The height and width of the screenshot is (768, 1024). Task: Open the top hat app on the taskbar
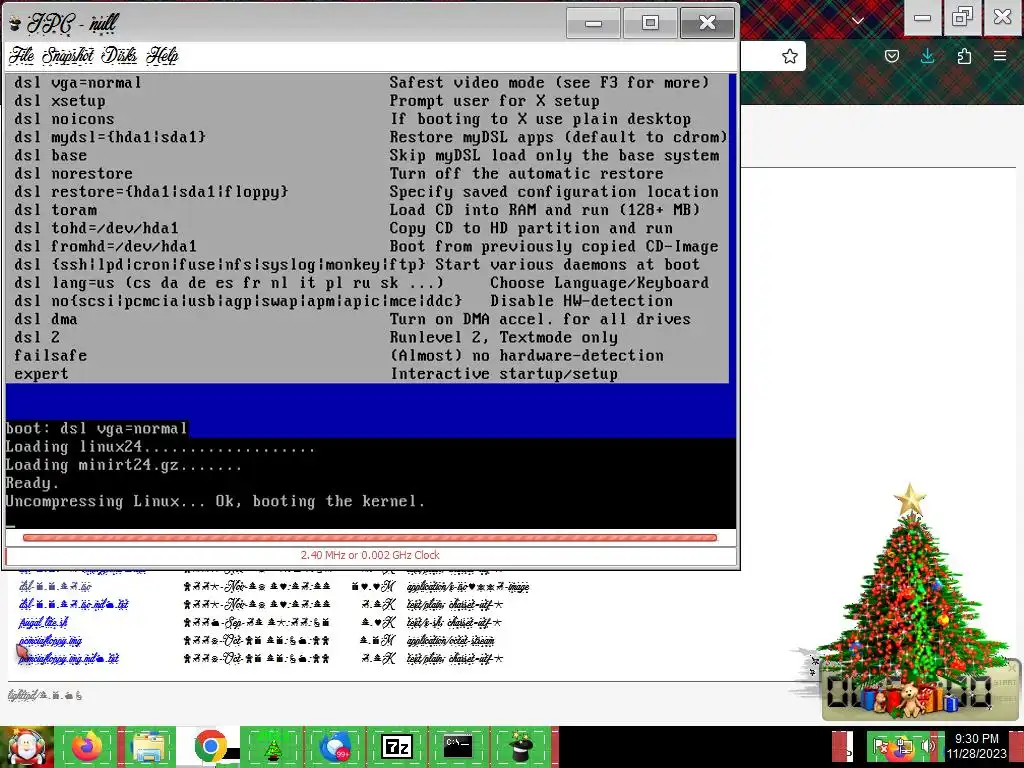click(x=521, y=746)
